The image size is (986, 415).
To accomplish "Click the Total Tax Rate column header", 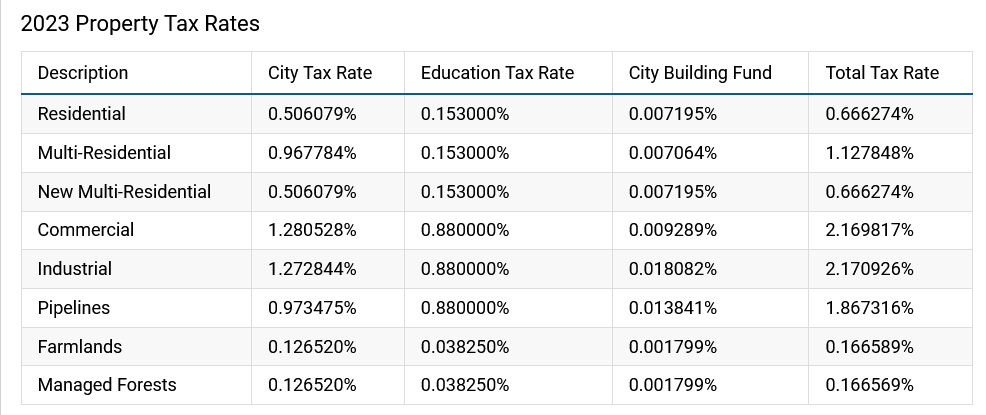I will point(882,73).
